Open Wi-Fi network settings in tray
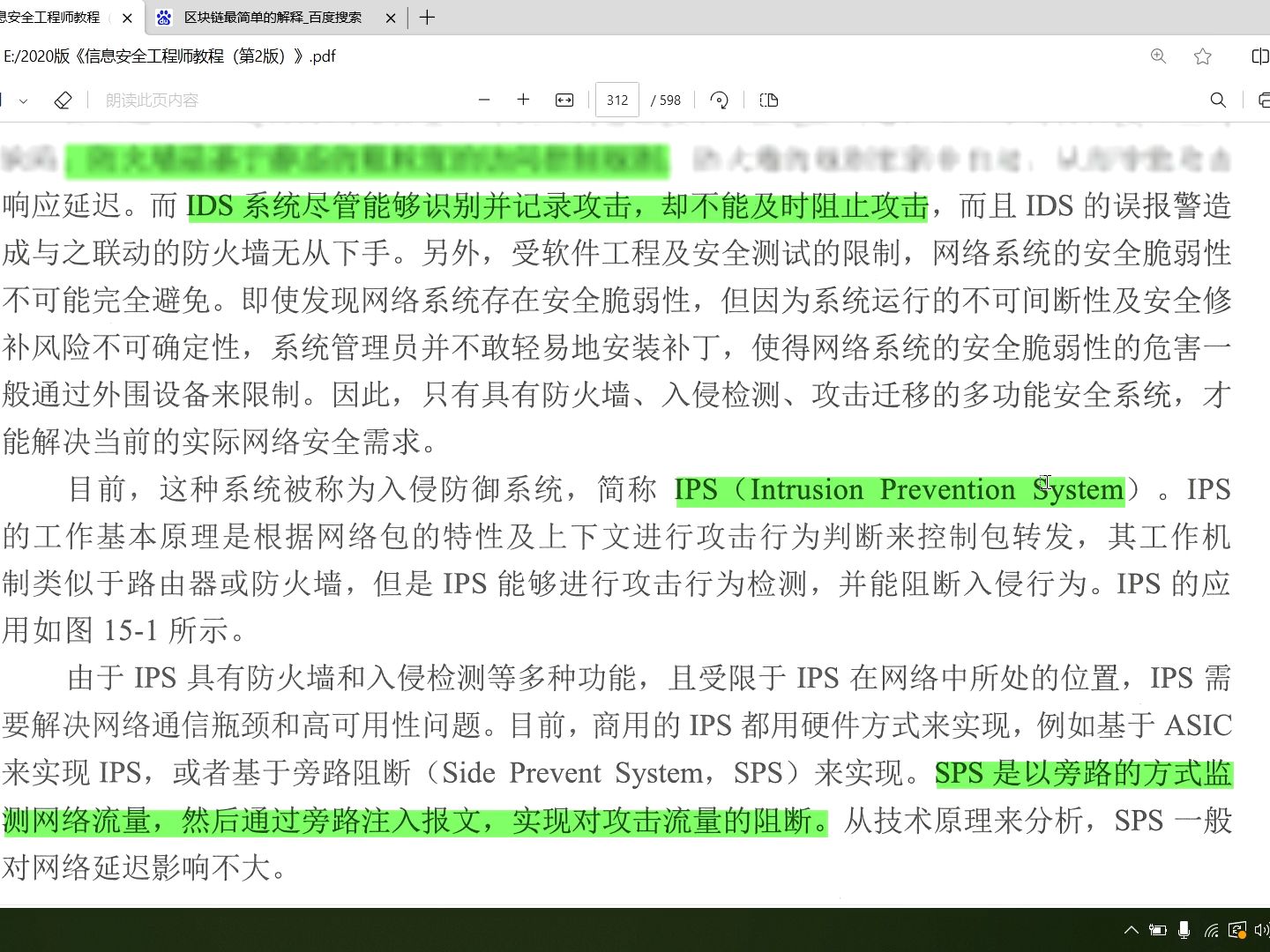The height and width of the screenshot is (952, 1270). tap(1211, 930)
